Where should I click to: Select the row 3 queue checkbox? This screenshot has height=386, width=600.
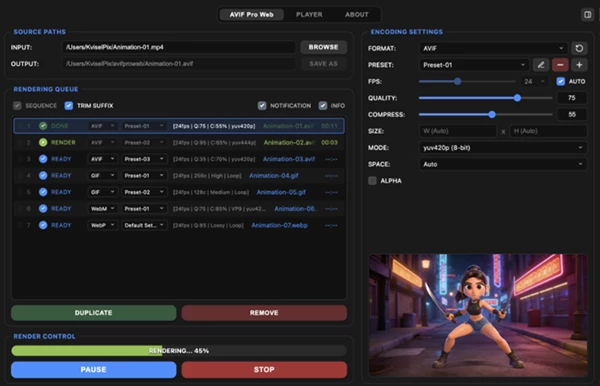point(20,159)
